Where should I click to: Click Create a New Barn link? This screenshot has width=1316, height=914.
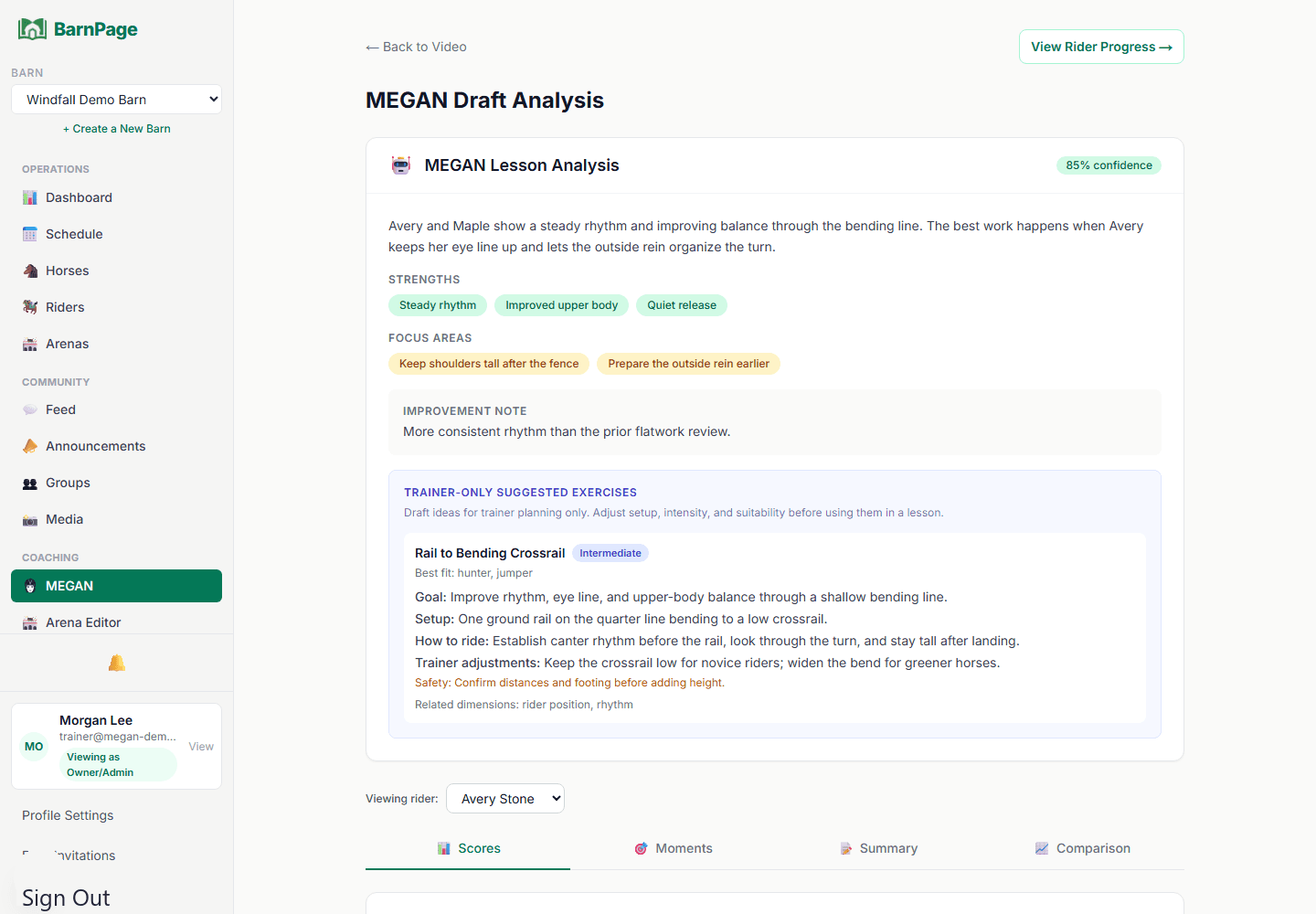pos(117,129)
